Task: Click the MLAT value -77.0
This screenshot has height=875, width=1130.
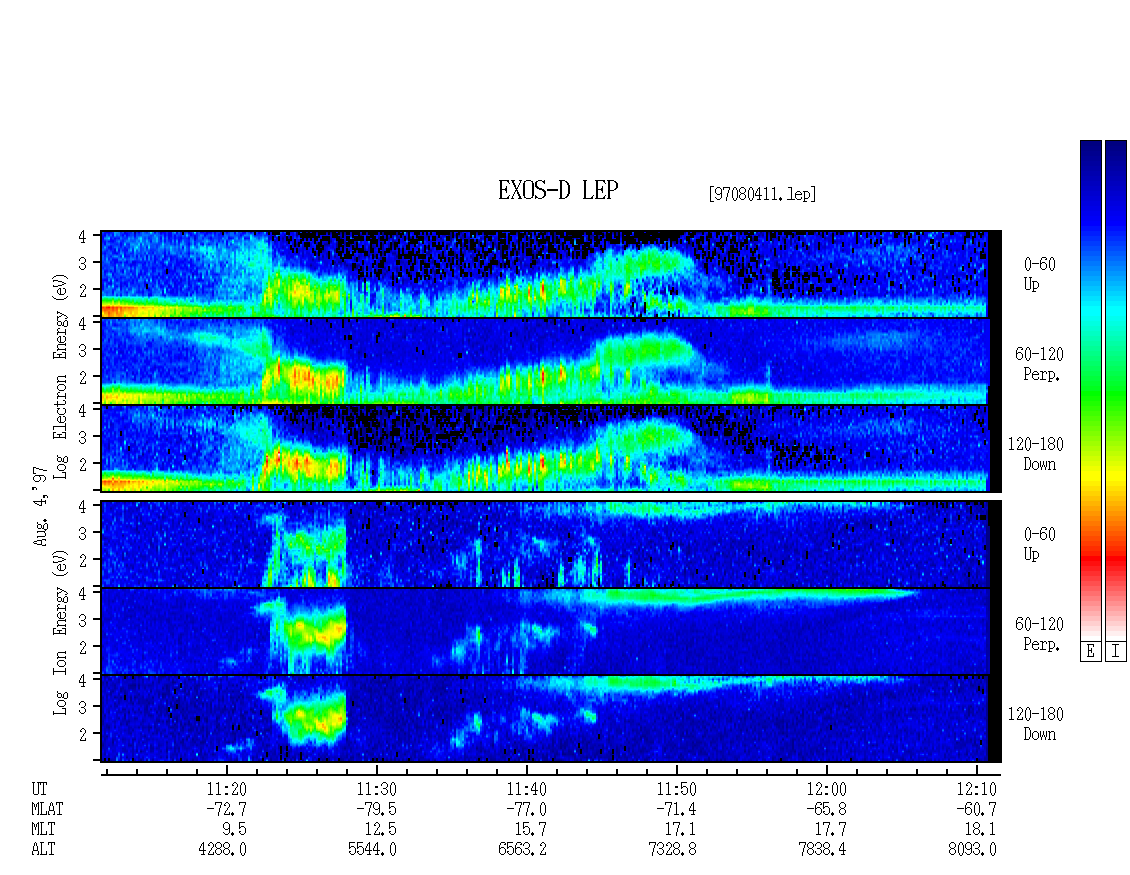Action: [x=526, y=809]
